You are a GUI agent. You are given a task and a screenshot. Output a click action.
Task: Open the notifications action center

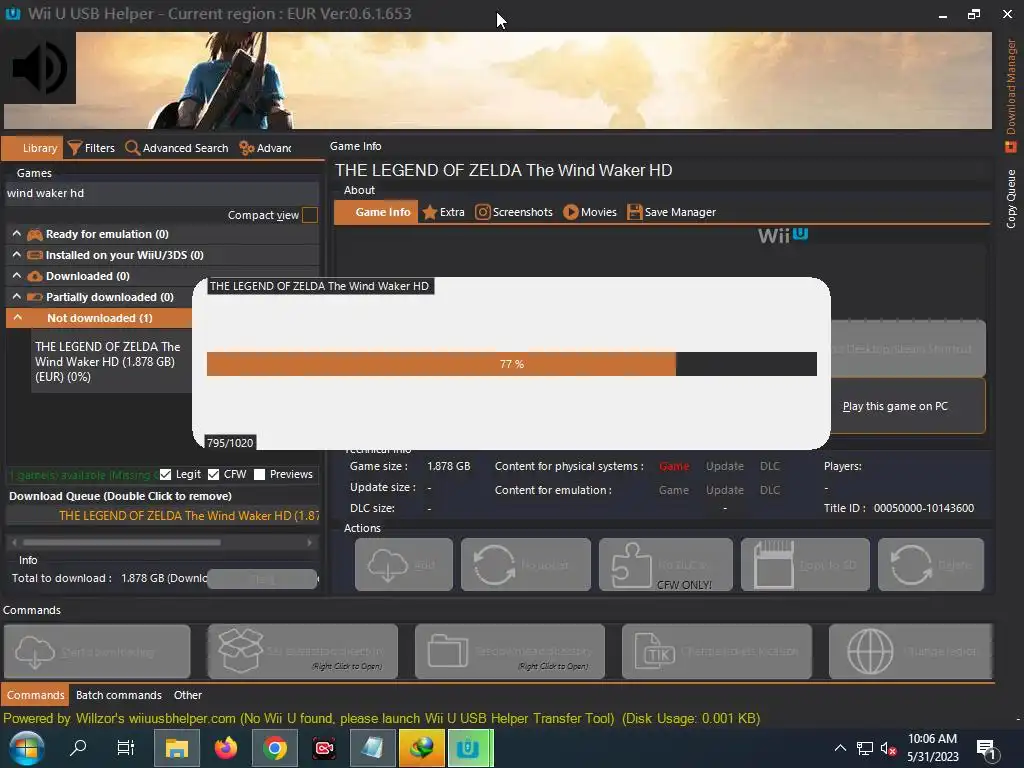coord(986,749)
